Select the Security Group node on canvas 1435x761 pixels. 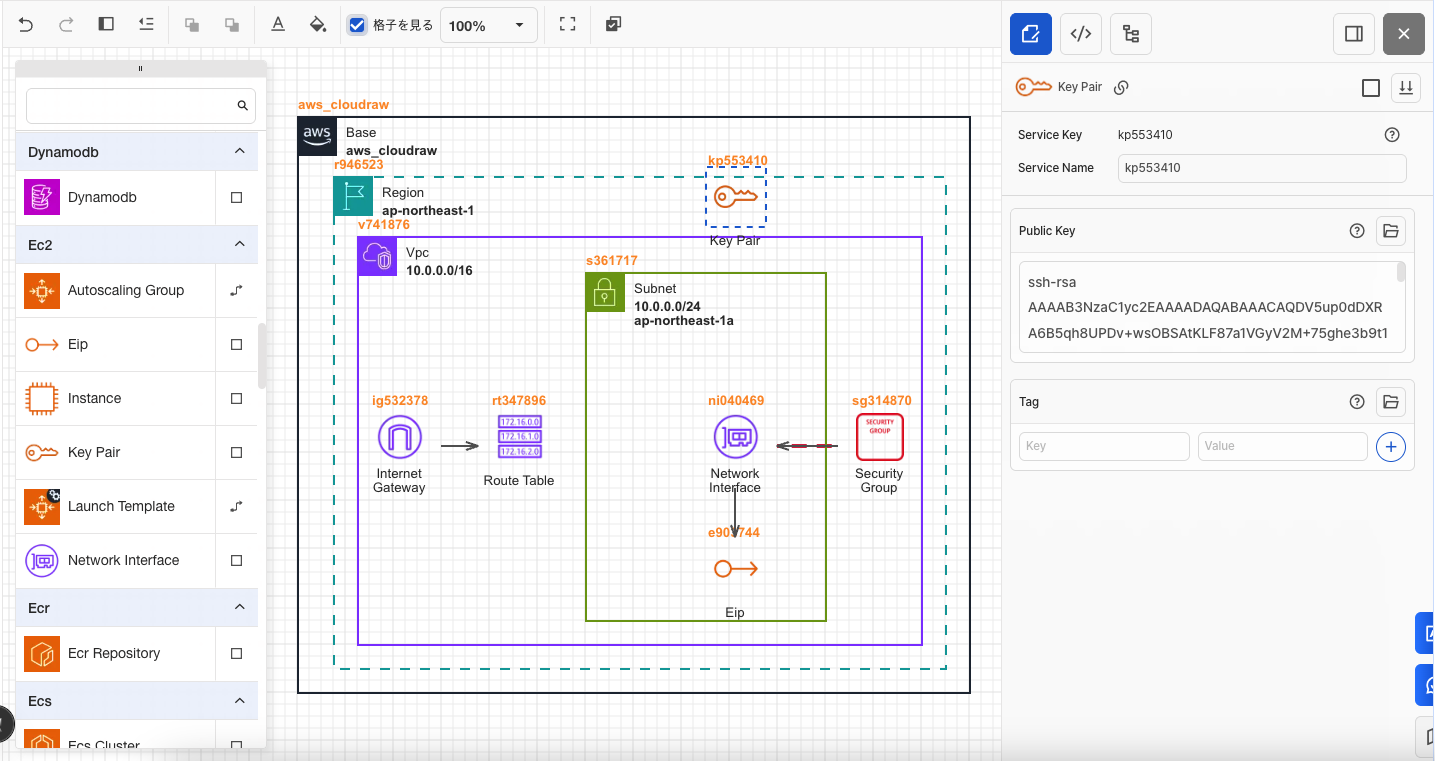(x=879, y=438)
